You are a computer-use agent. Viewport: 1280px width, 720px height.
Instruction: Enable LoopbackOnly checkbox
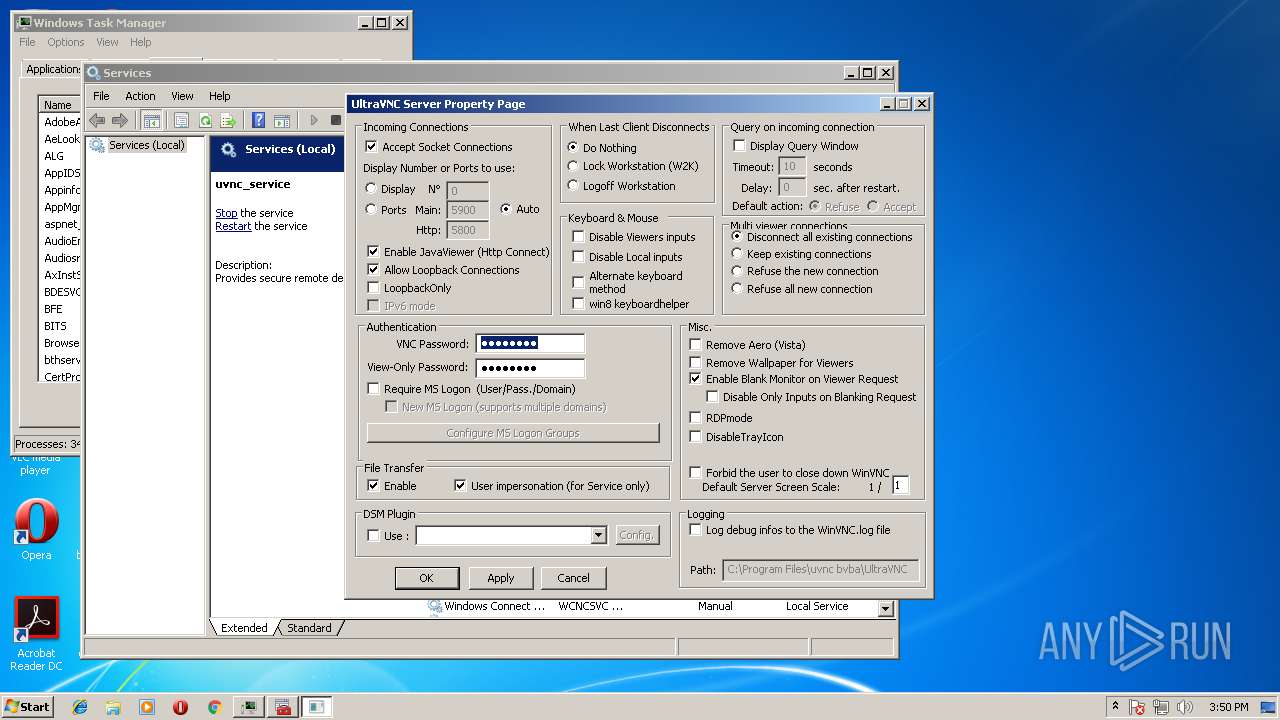click(373, 288)
